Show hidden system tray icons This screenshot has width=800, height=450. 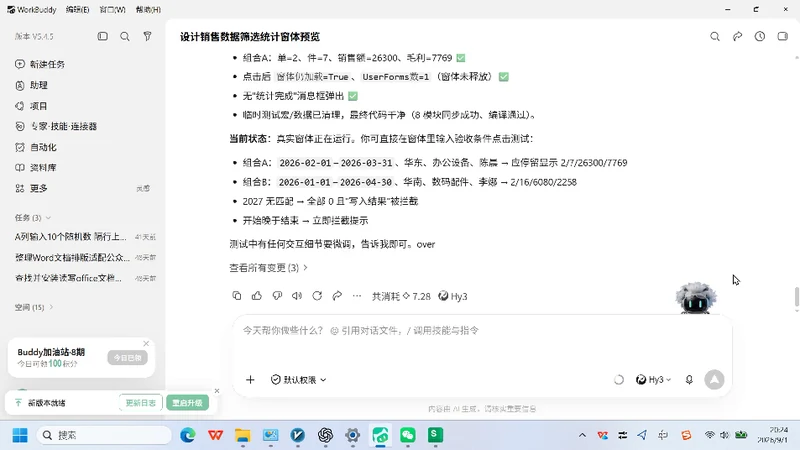tap(582, 435)
